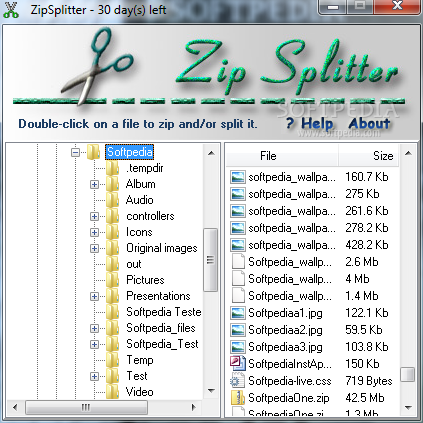Expand the Album folder node
Screen dimensions: 423x423
[x=94, y=184]
